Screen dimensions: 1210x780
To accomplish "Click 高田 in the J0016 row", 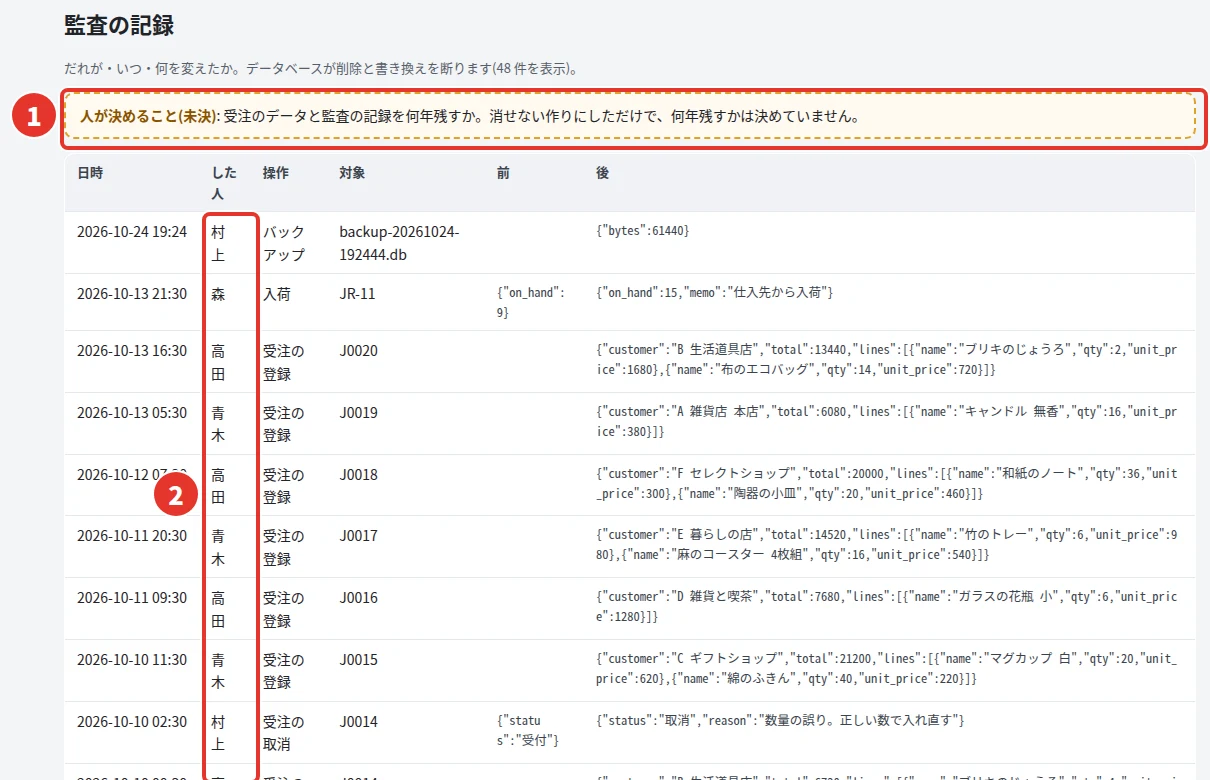I will point(218,610).
